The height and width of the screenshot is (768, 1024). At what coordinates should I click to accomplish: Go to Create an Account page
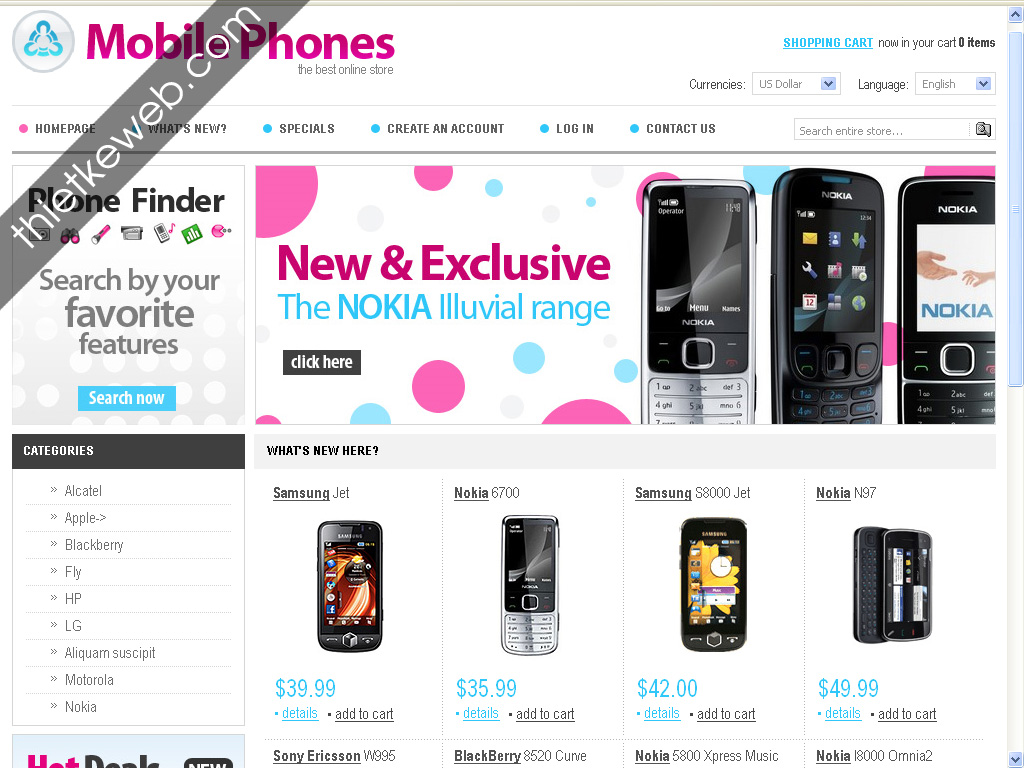pyautogui.click(x=445, y=129)
